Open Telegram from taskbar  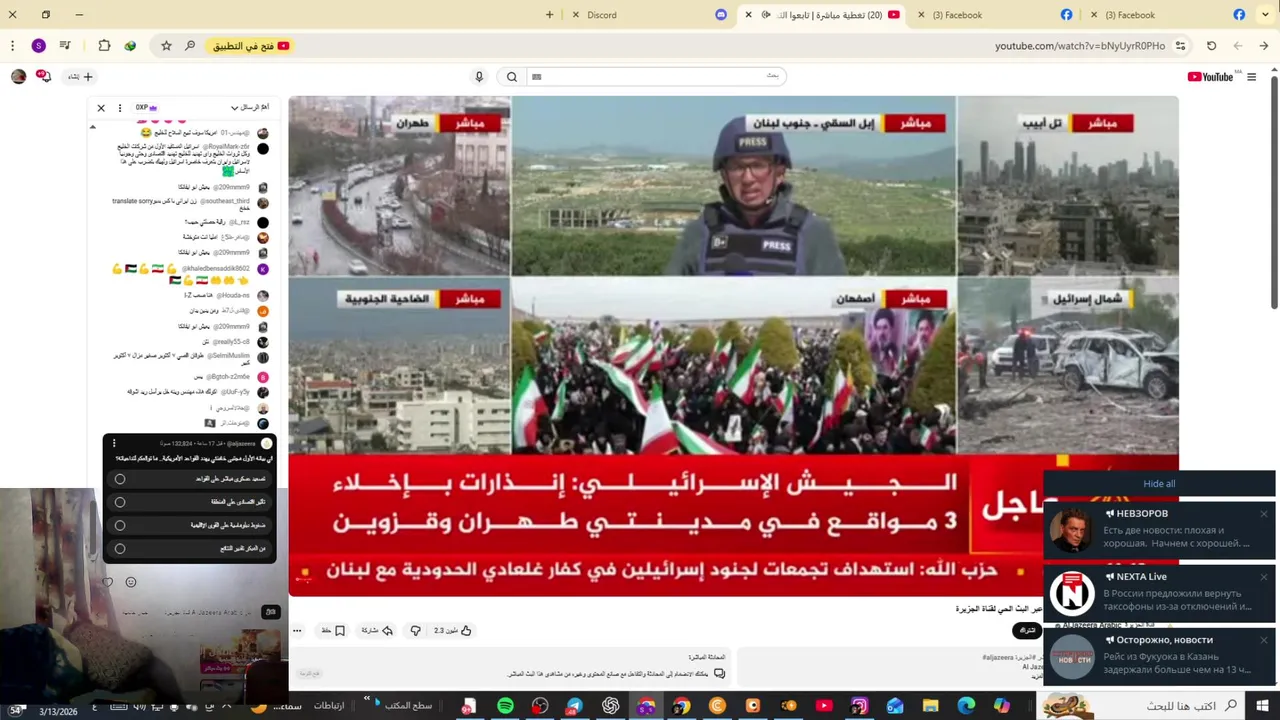pos(574,706)
